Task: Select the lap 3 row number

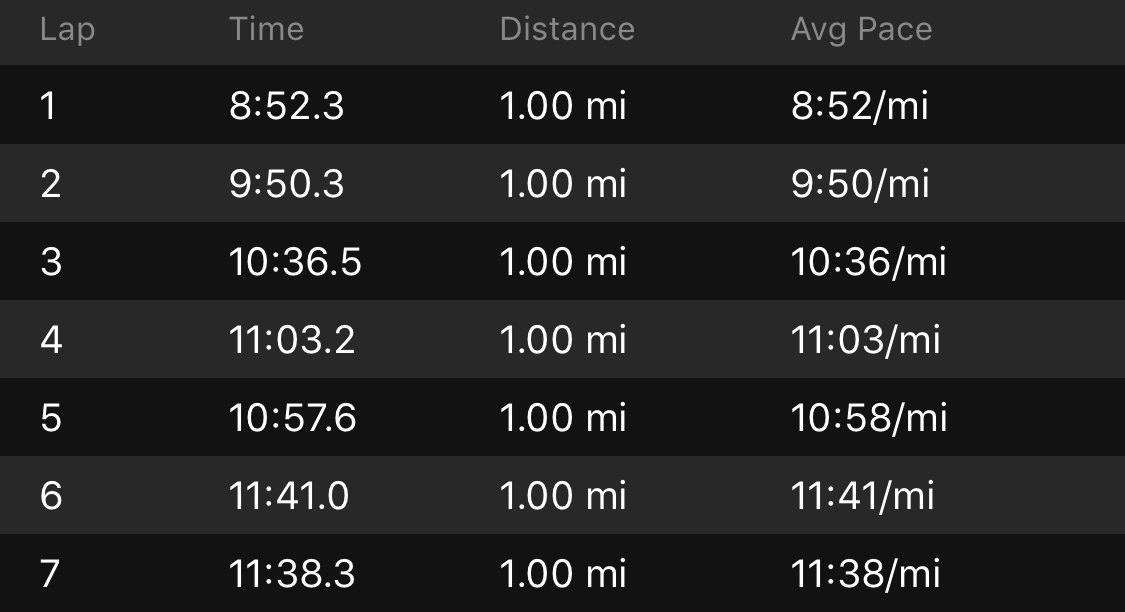Action: coord(50,262)
